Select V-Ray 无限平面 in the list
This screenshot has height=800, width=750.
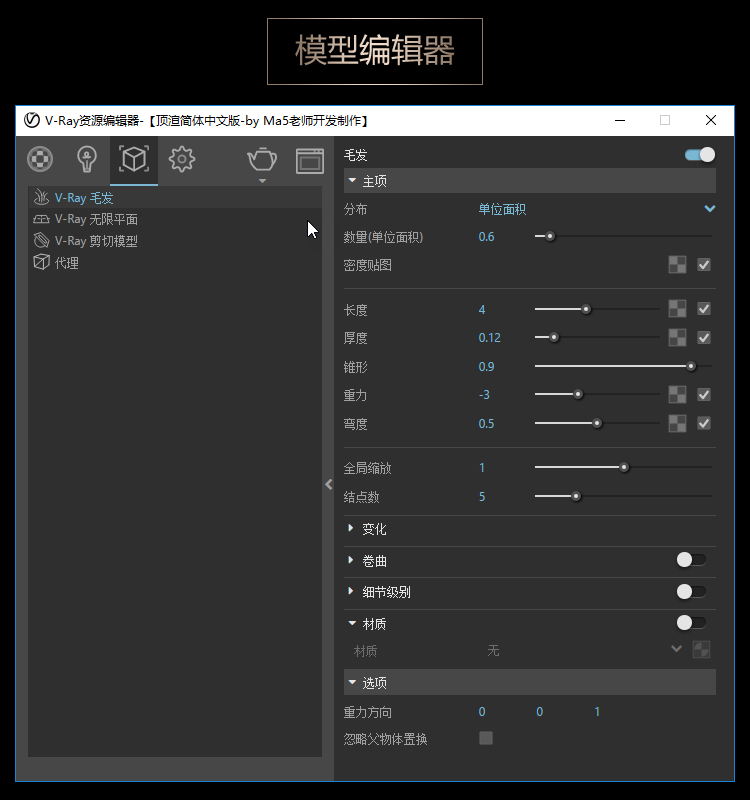pyautogui.click(x=175, y=219)
